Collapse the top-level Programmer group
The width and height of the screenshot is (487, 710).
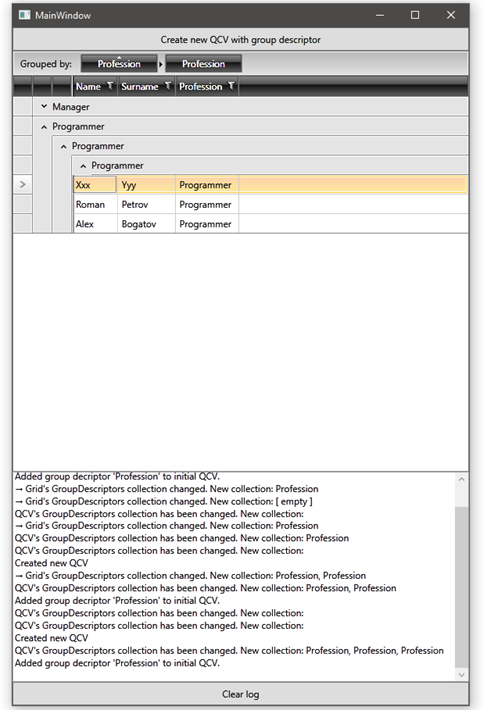pos(44,127)
